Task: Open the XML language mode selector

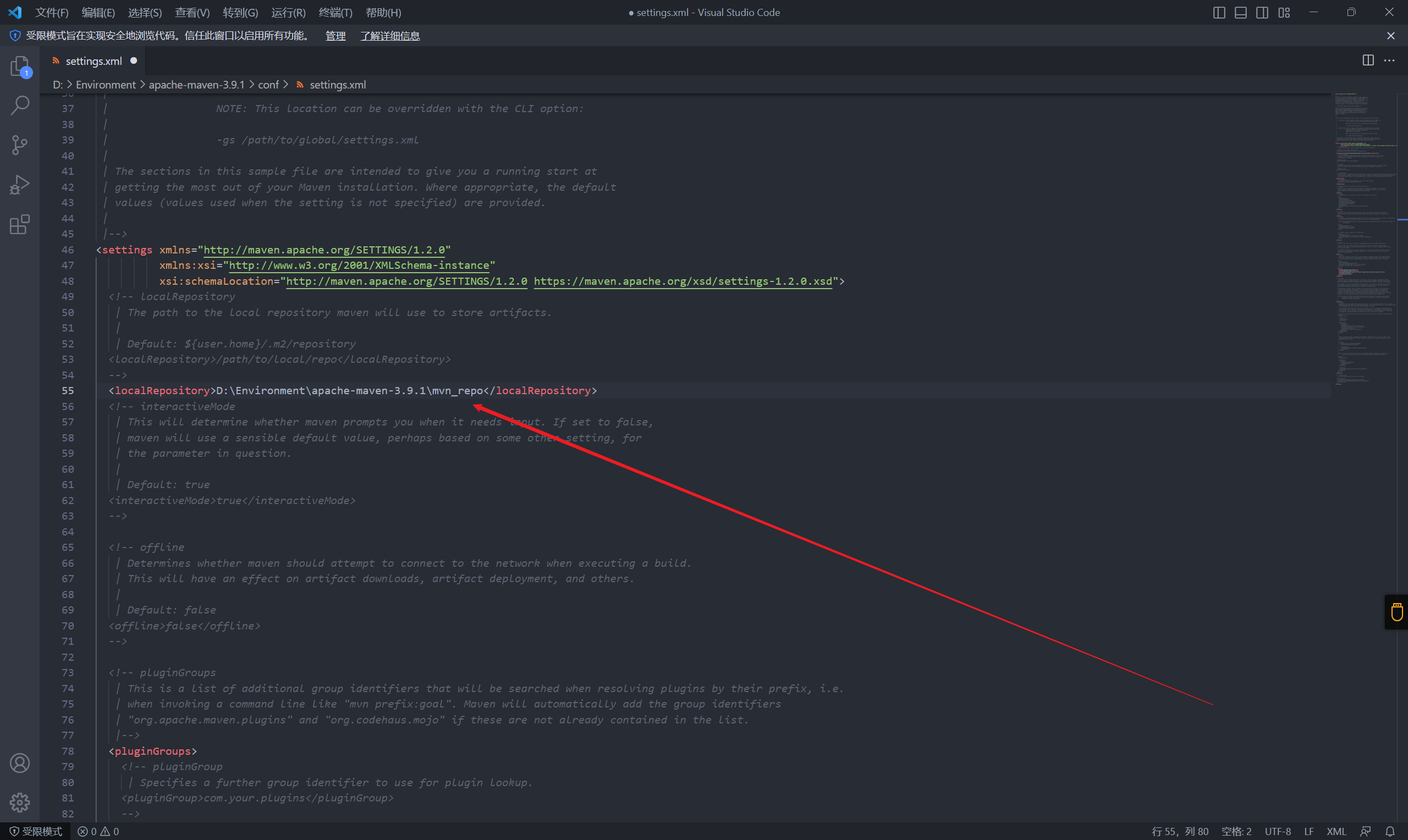Action: (1336, 831)
